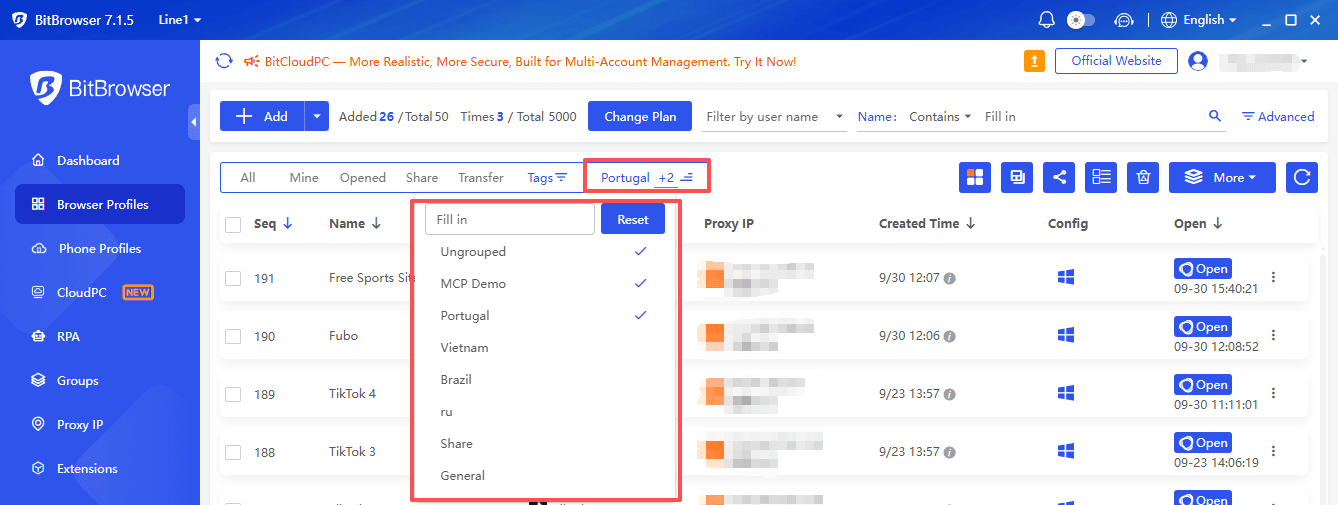Click the Add button
1338x505 pixels.
(x=262, y=116)
